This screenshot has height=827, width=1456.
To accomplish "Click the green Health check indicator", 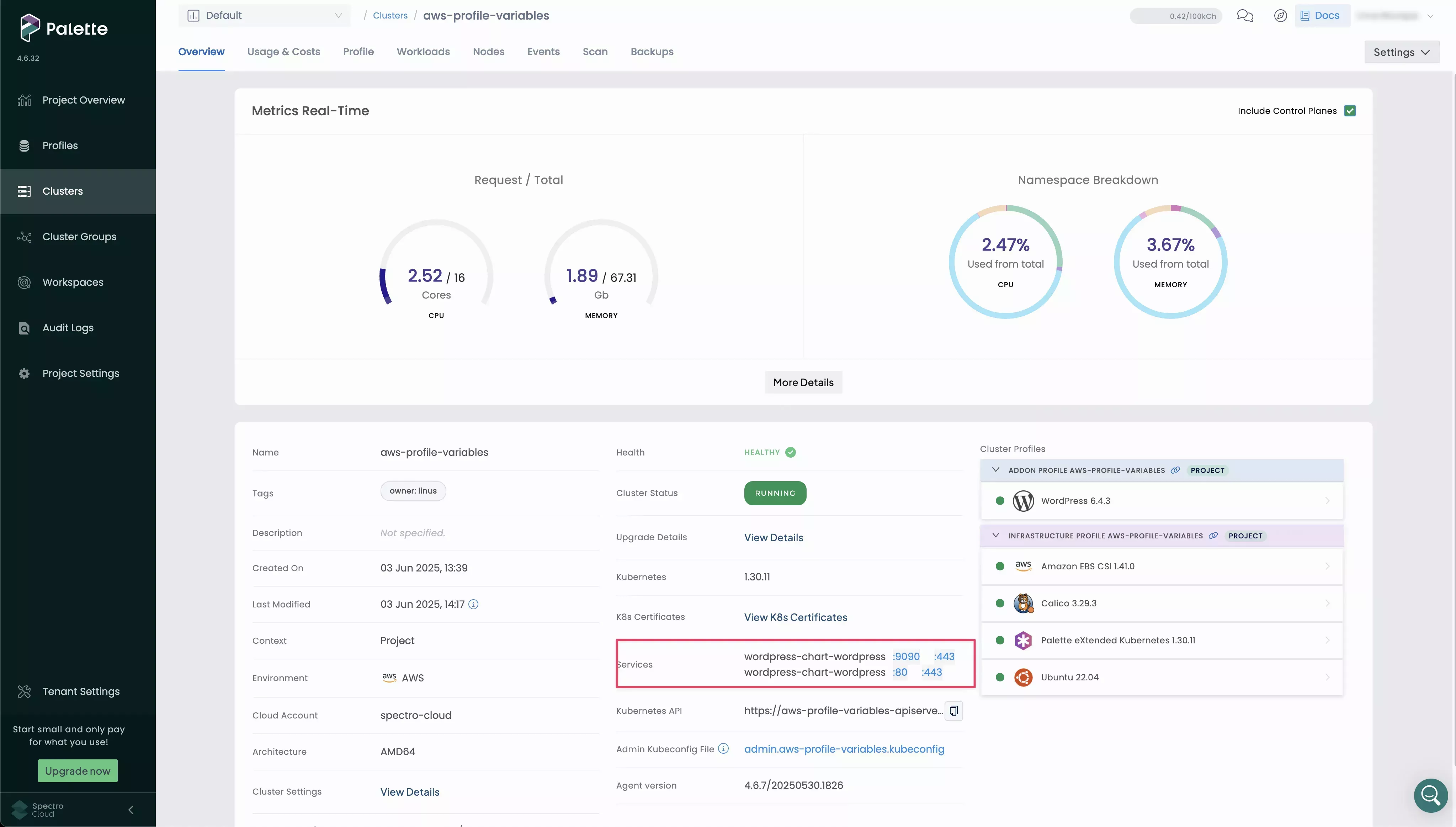I will (790, 452).
